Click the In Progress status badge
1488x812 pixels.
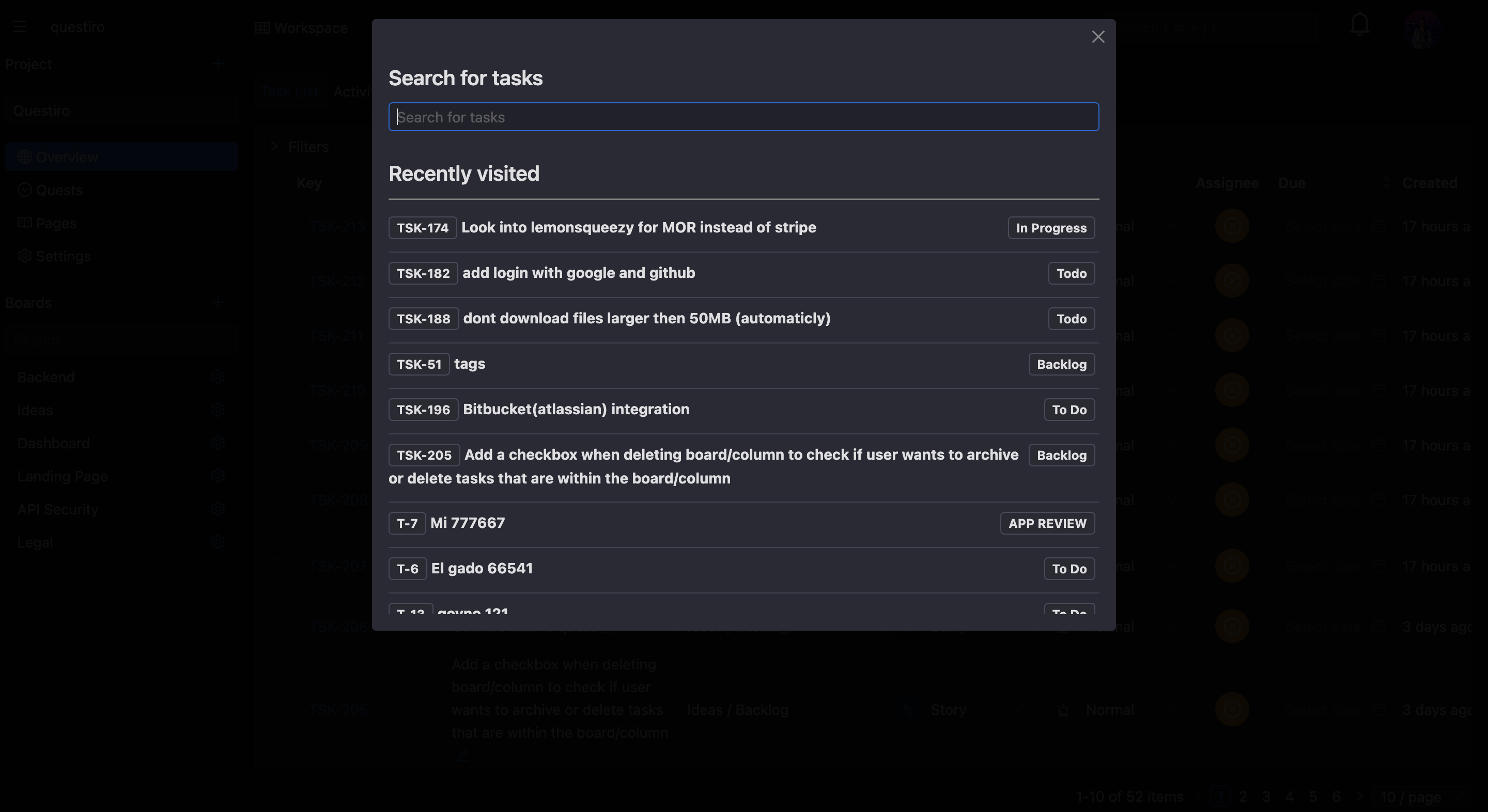pos(1050,228)
